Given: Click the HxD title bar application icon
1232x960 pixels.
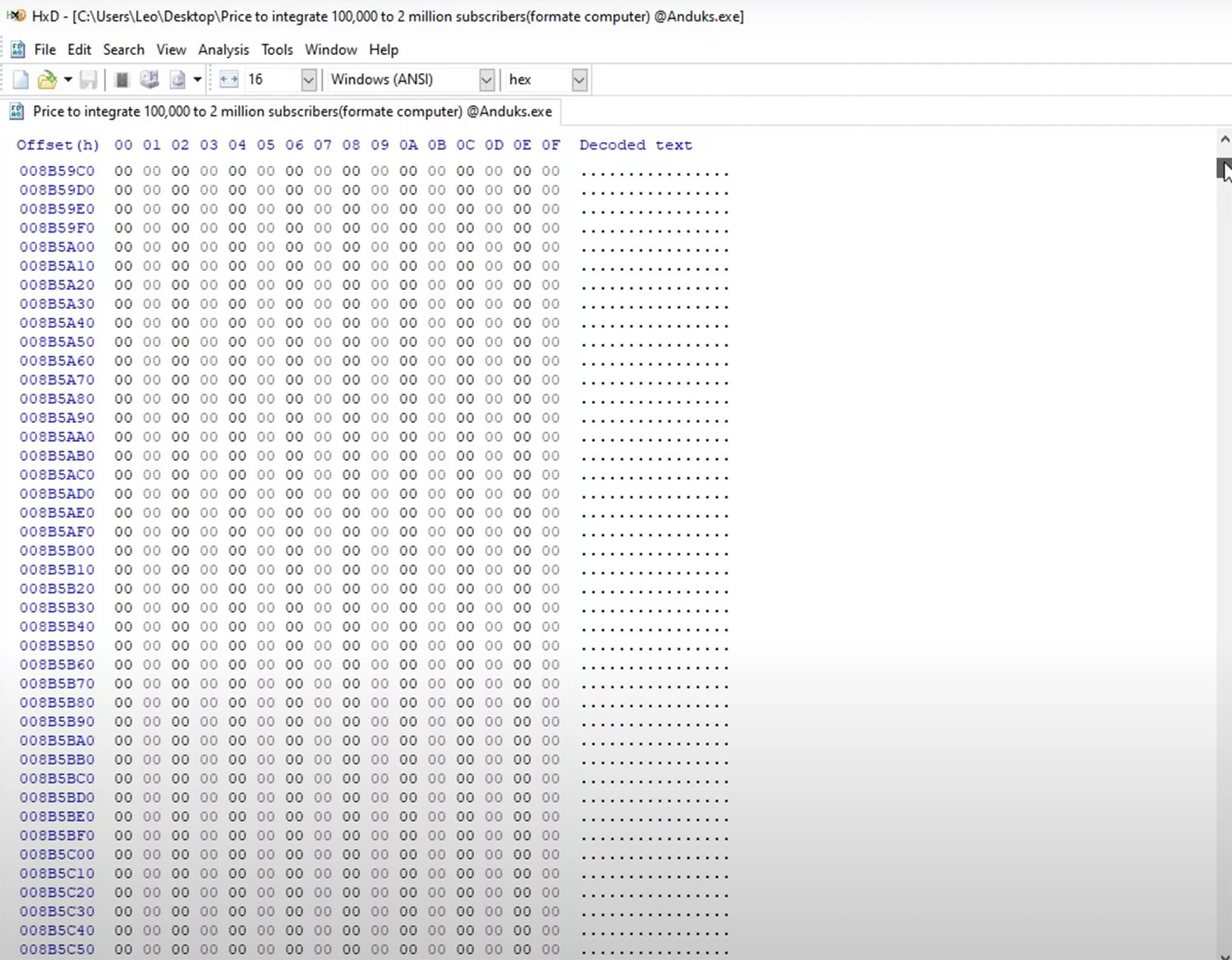Looking at the screenshot, I should click(16, 16).
